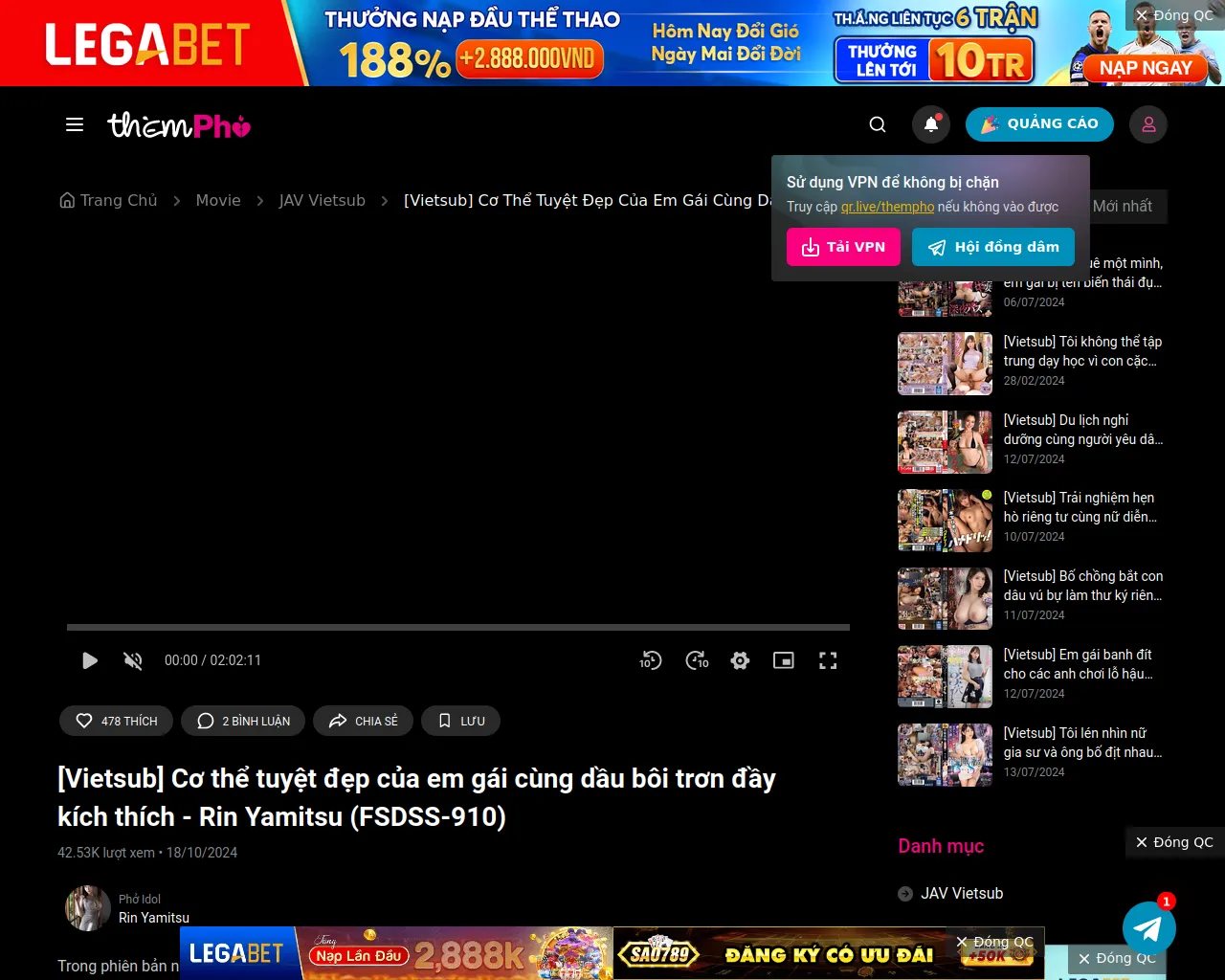Toggle picture-in-picture mode
Screen dimensions: 1225x980
click(x=784, y=660)
